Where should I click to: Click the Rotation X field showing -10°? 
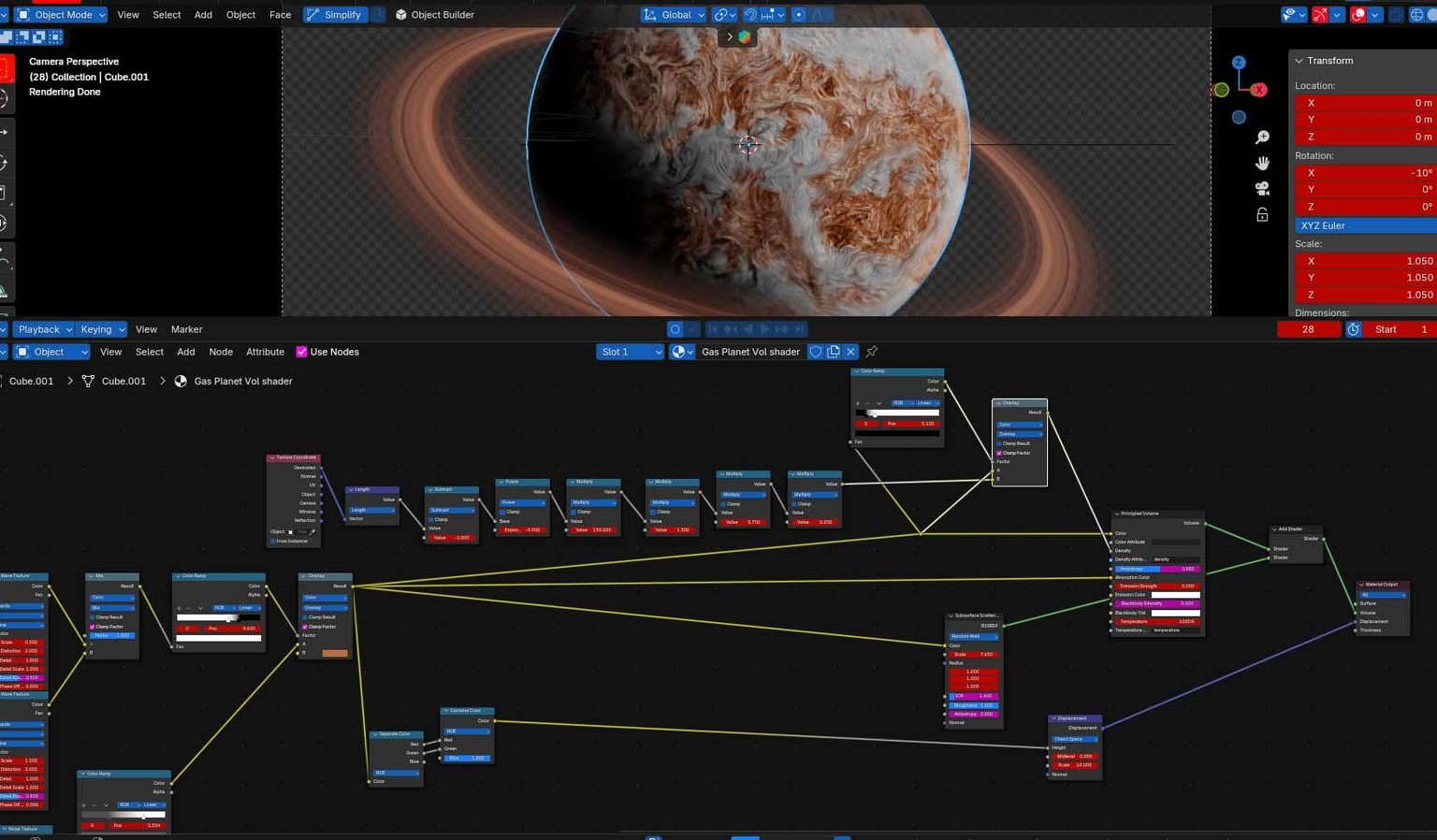point(1366,173)
